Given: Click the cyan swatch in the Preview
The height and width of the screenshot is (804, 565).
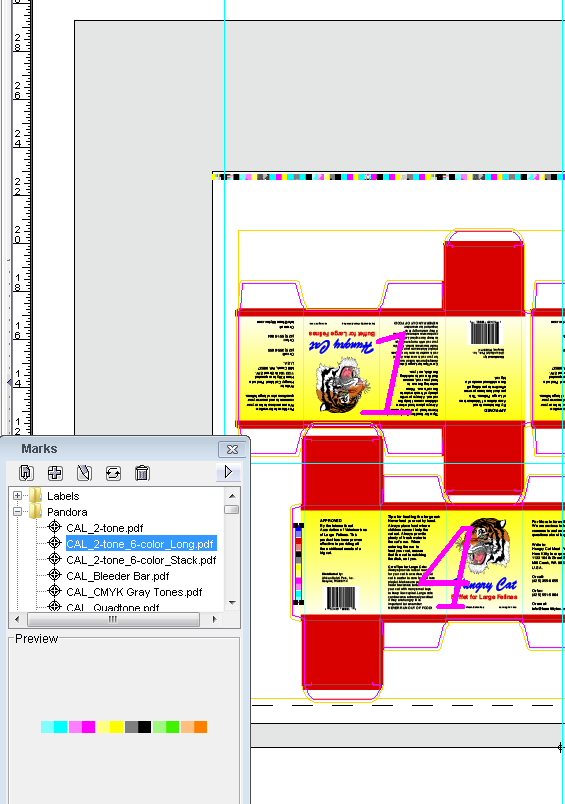Looking at the screenshot, I should 60,727.
